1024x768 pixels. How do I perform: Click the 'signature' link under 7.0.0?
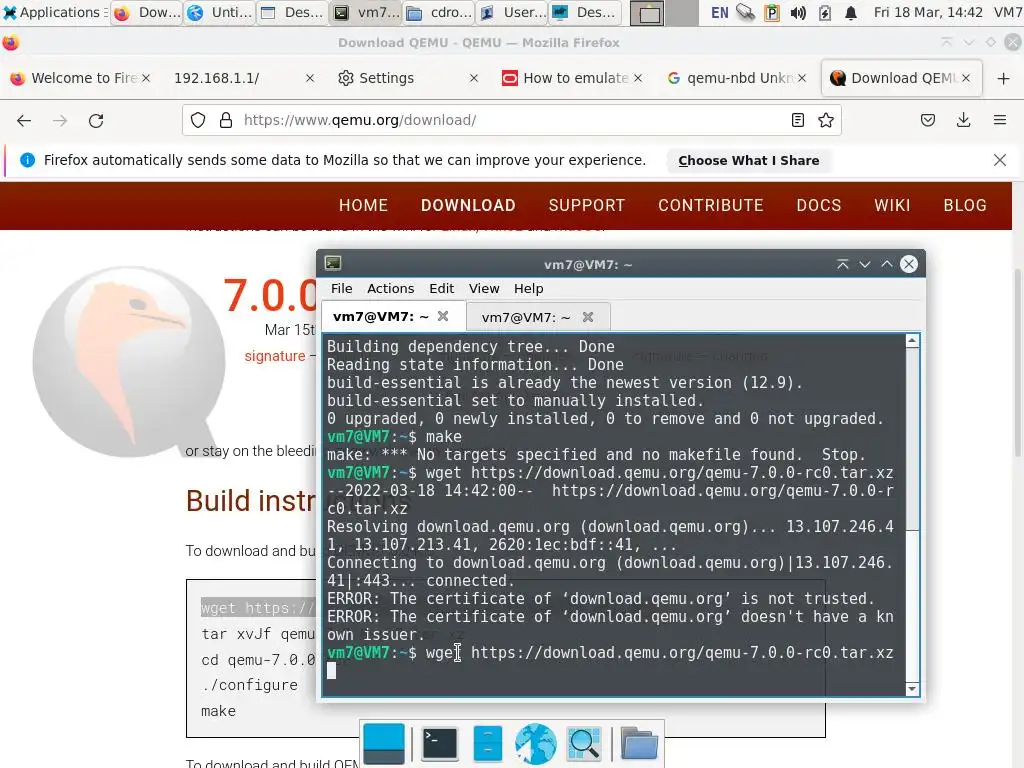[275, 356]
